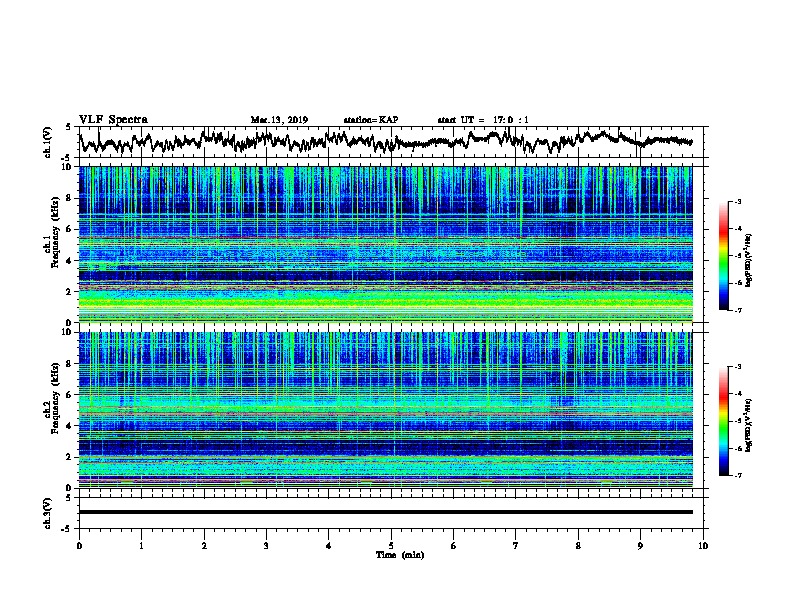Click the ch.1 spectrogram "8" kHz tick label
The image size is (792, 612).
pyautogui.click(x=70, y=198)
